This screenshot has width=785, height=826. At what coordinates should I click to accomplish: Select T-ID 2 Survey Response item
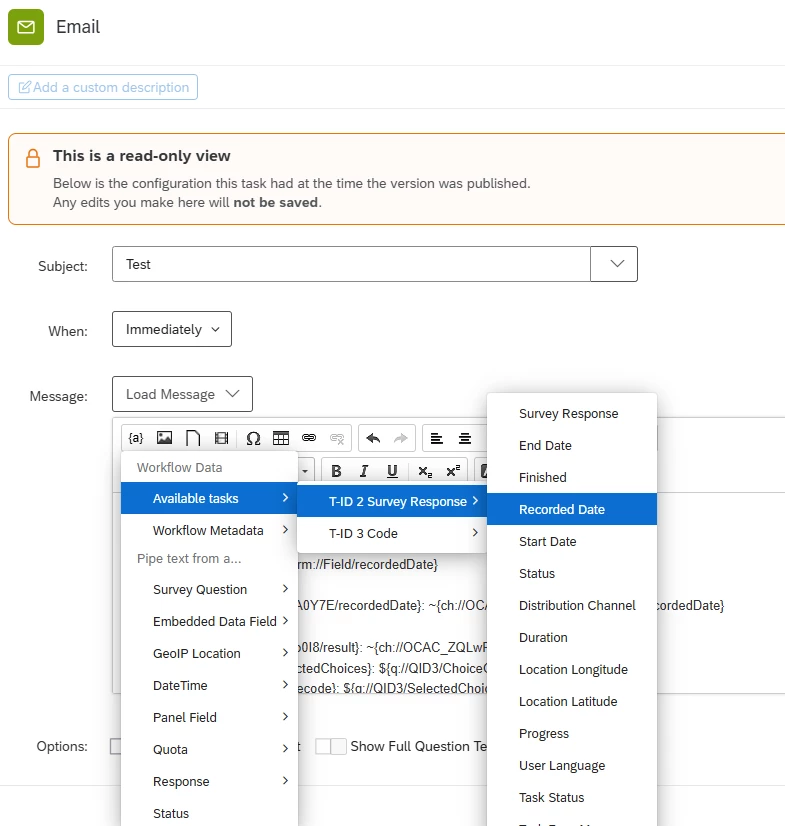[x=391, y=501]
